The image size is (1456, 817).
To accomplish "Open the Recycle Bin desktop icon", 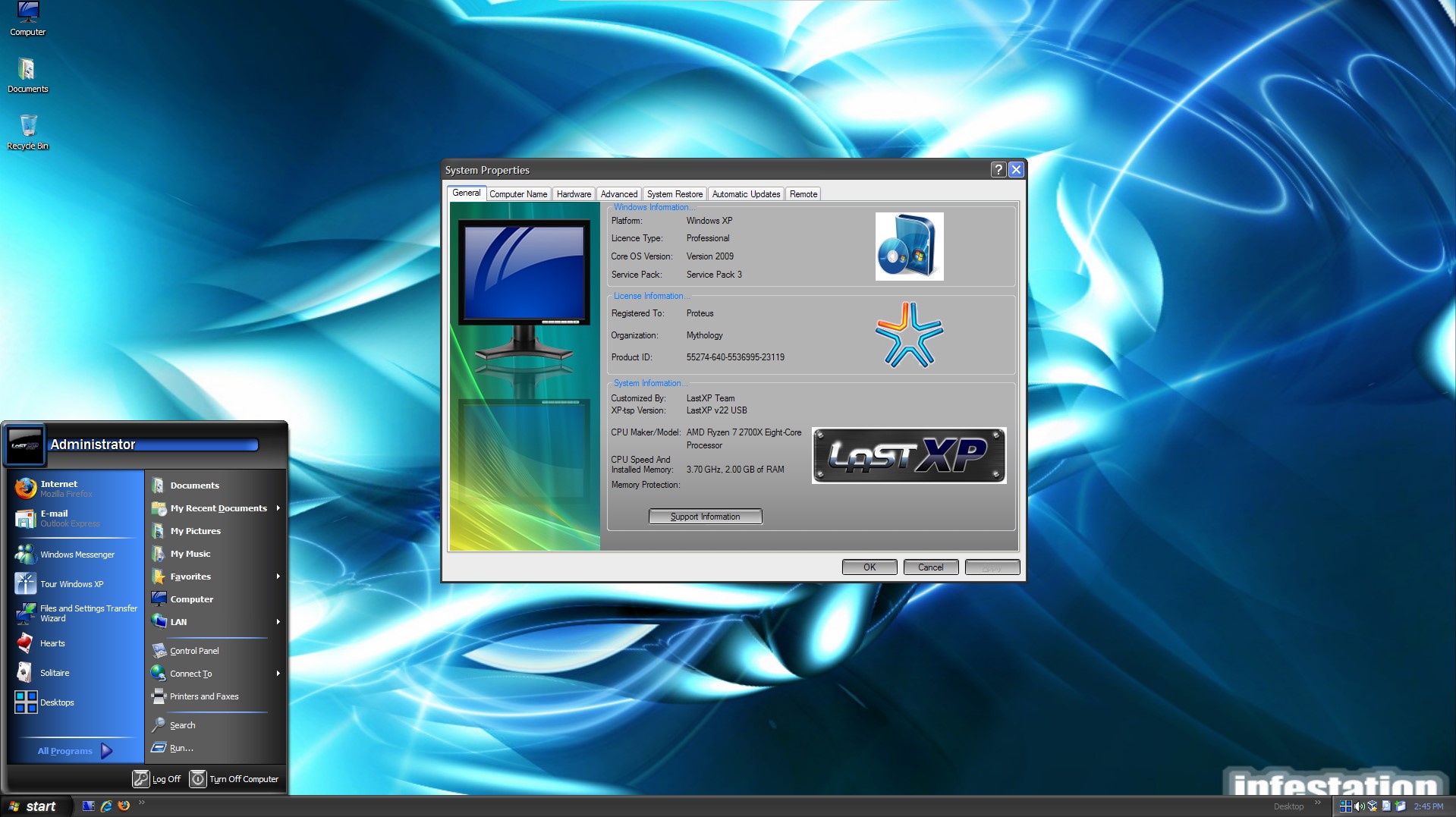I will point(28,132).
